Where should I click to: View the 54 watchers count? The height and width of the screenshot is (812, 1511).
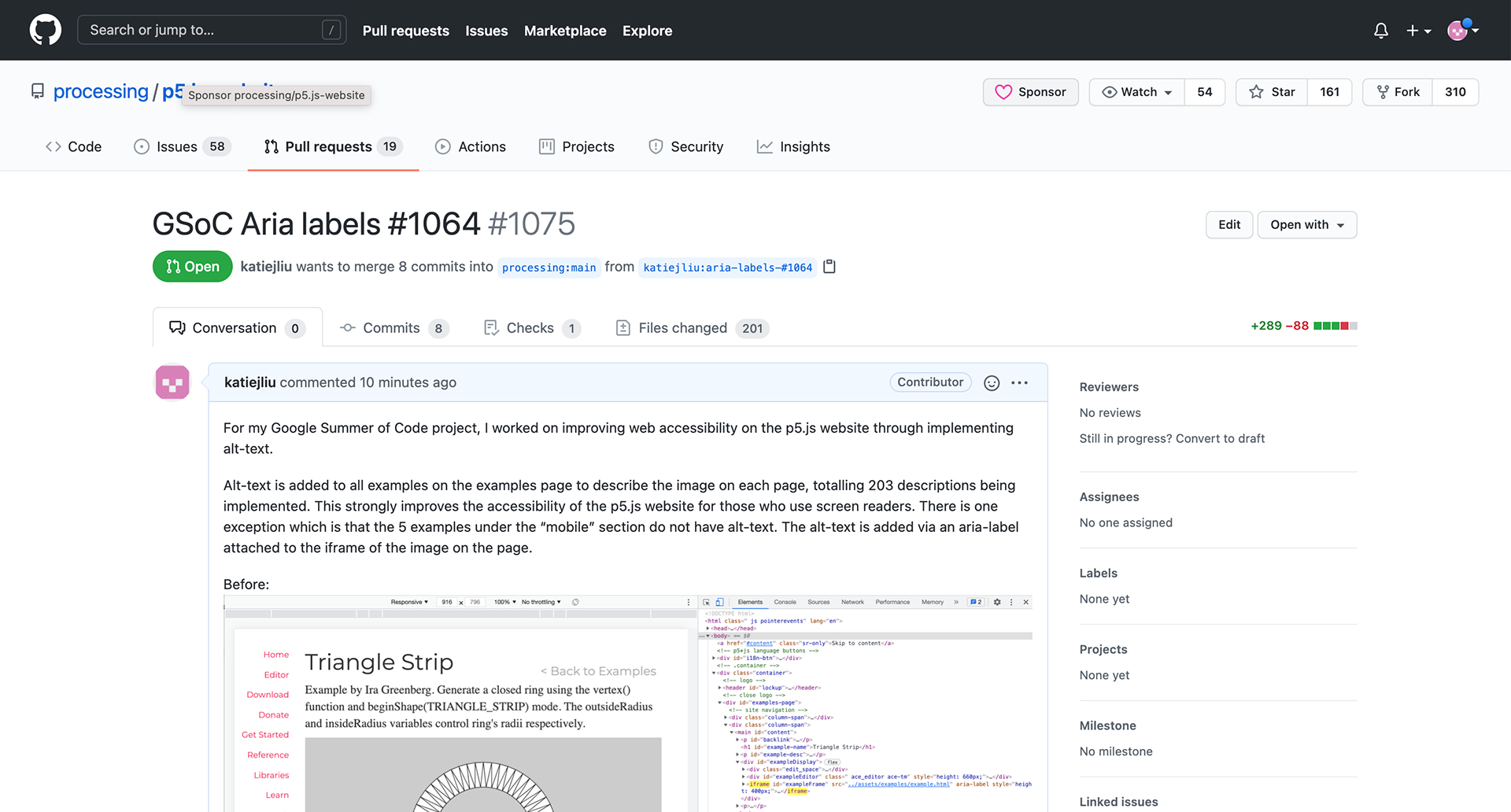tap(1204, 92)
